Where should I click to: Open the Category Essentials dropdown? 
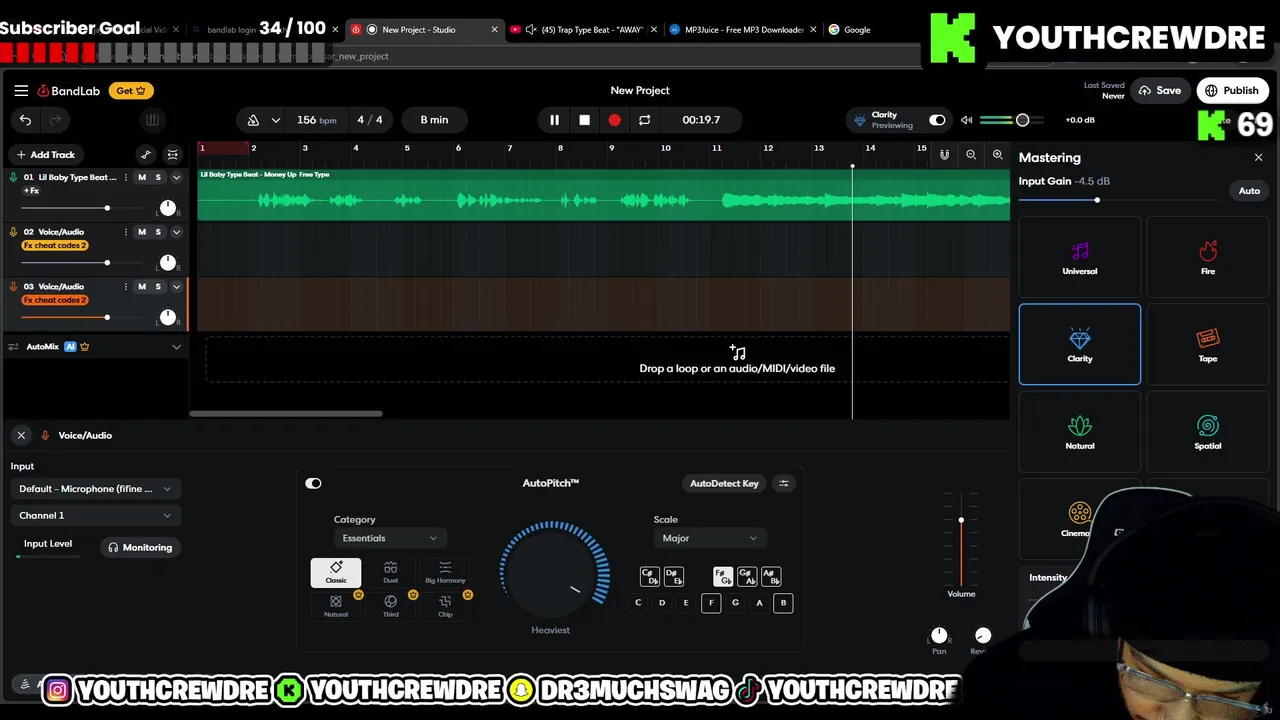(390, 538)
